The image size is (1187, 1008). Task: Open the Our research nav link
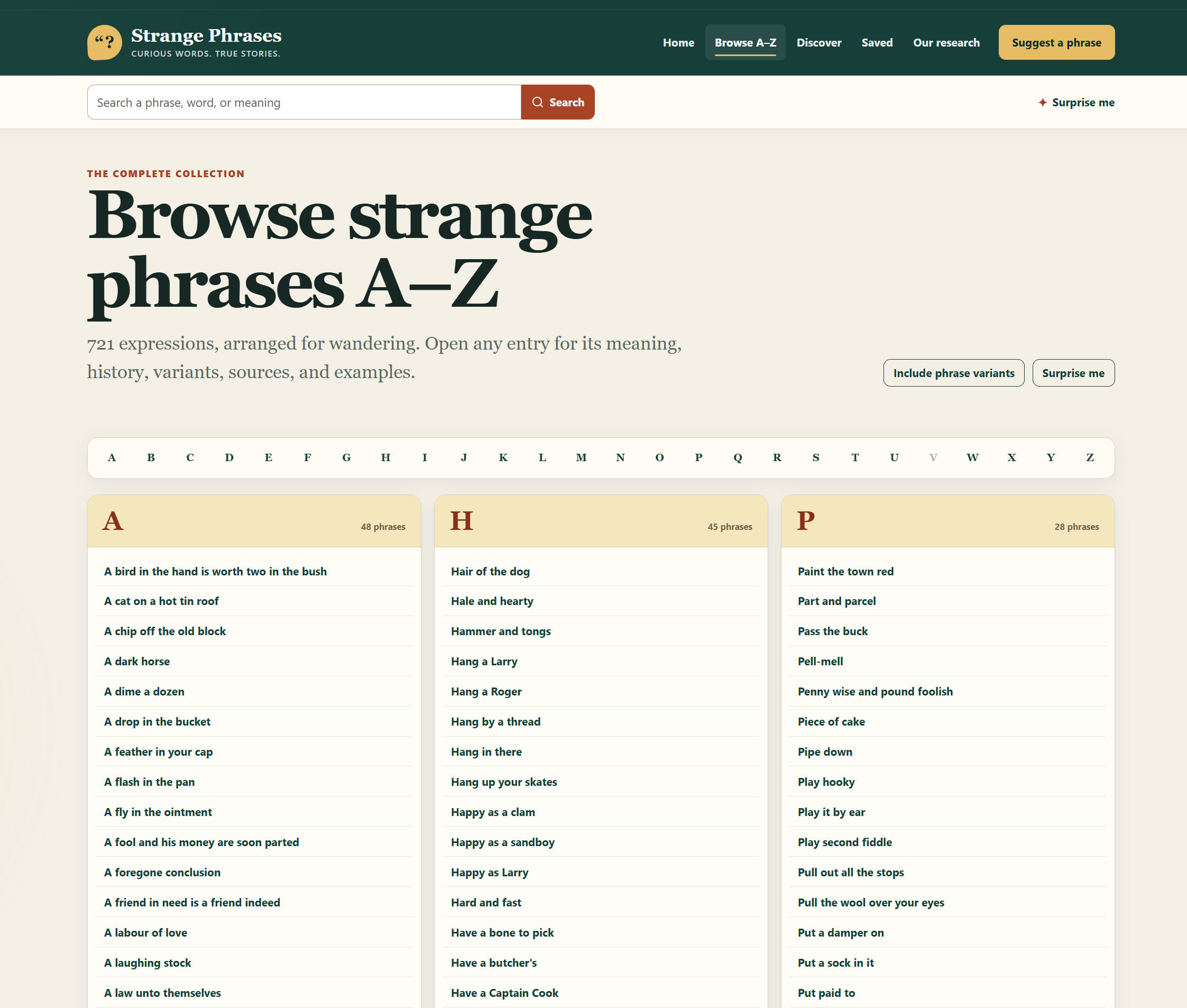pos(946,42)
